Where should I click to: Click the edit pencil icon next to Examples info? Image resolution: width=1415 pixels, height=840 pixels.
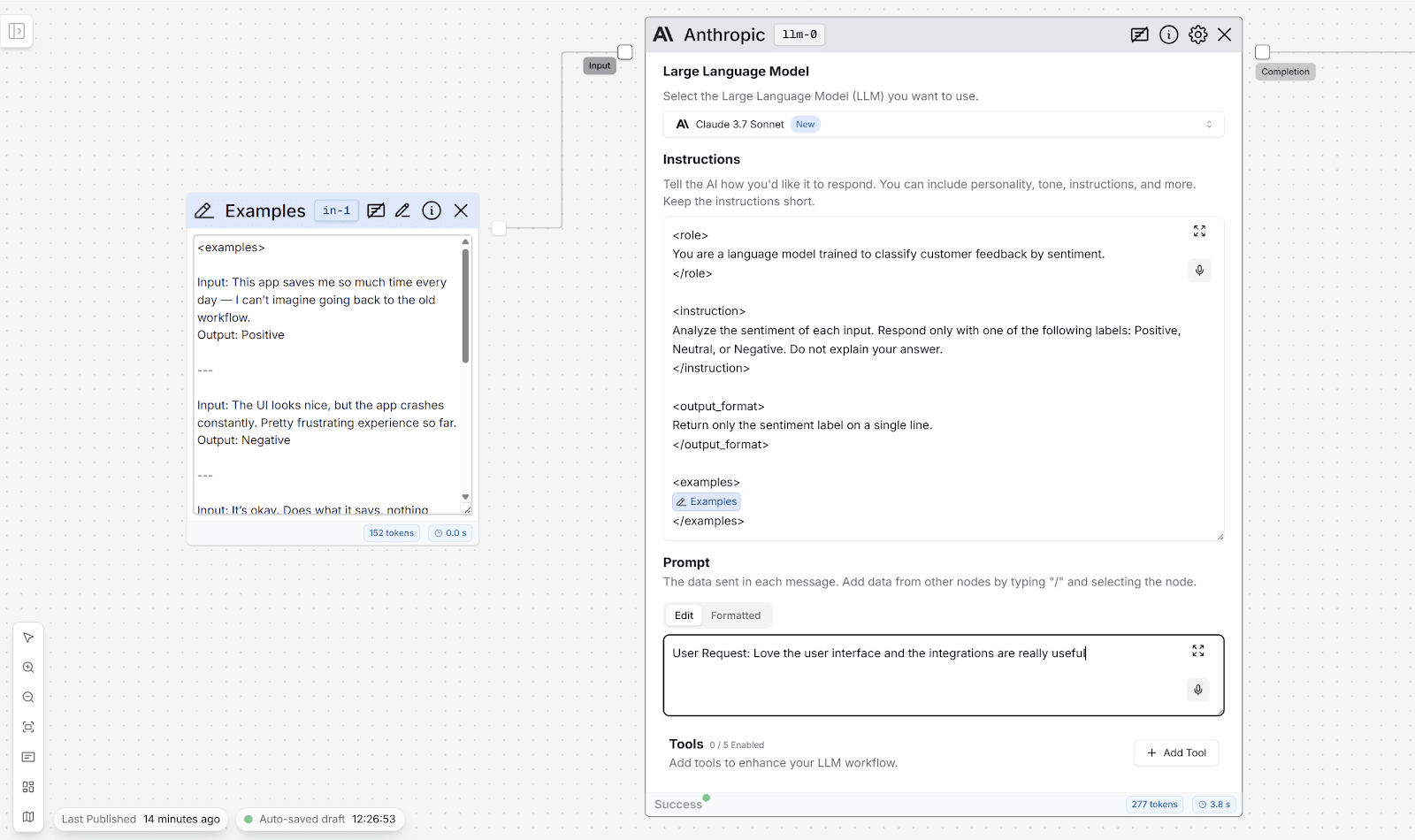[x=402, y=210]
